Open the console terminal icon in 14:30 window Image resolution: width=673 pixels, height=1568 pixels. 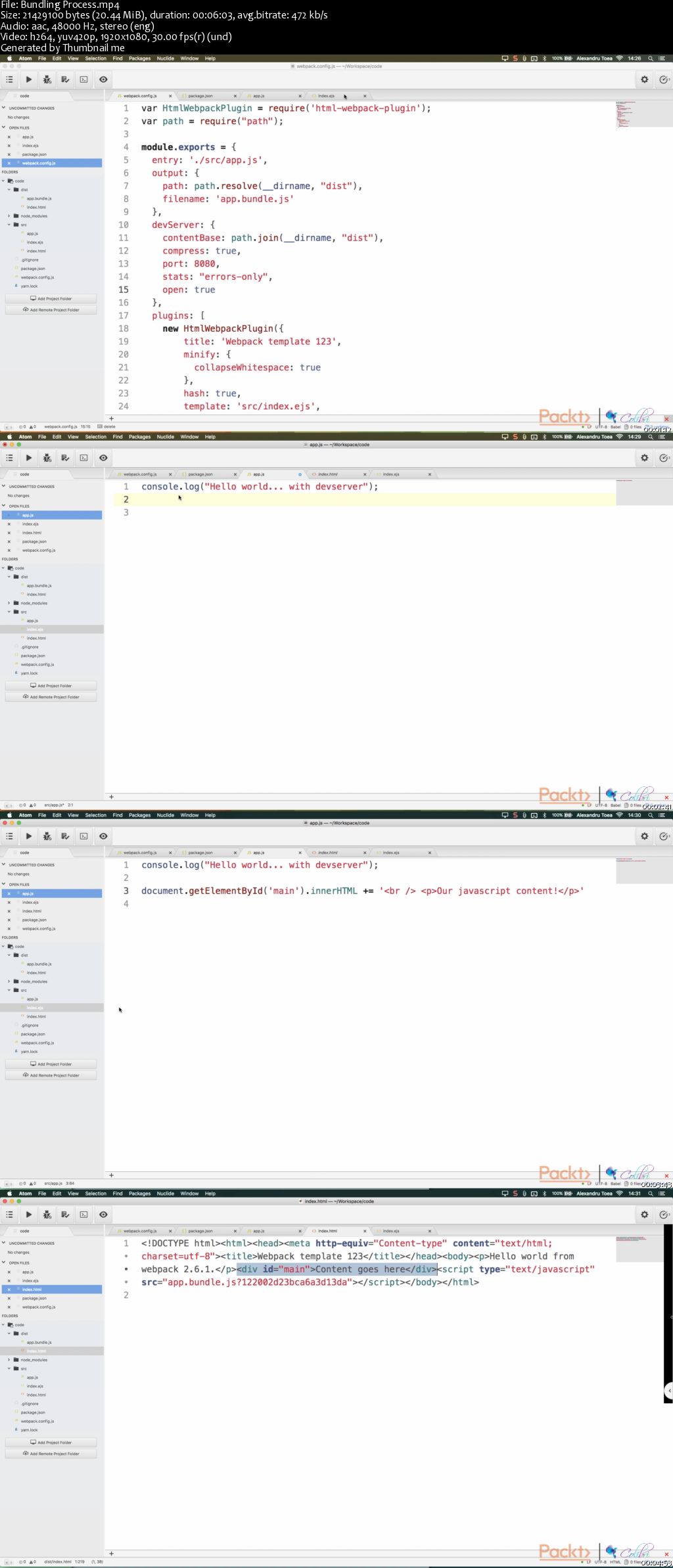83,836
